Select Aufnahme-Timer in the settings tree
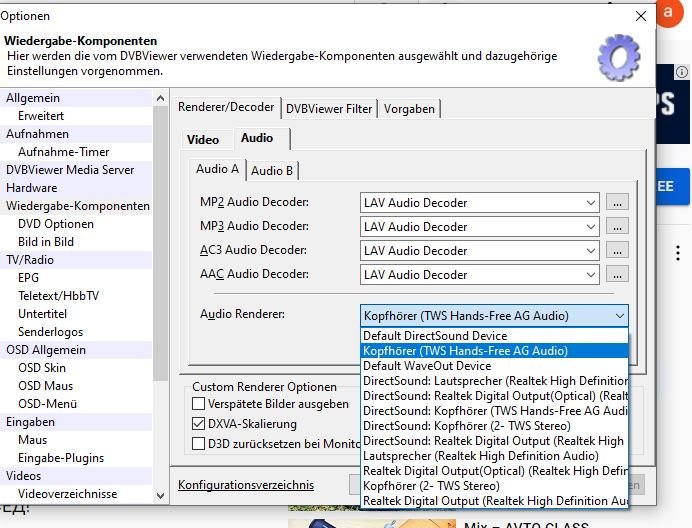Screen dimensions: 692x528 tap(63, 152)
